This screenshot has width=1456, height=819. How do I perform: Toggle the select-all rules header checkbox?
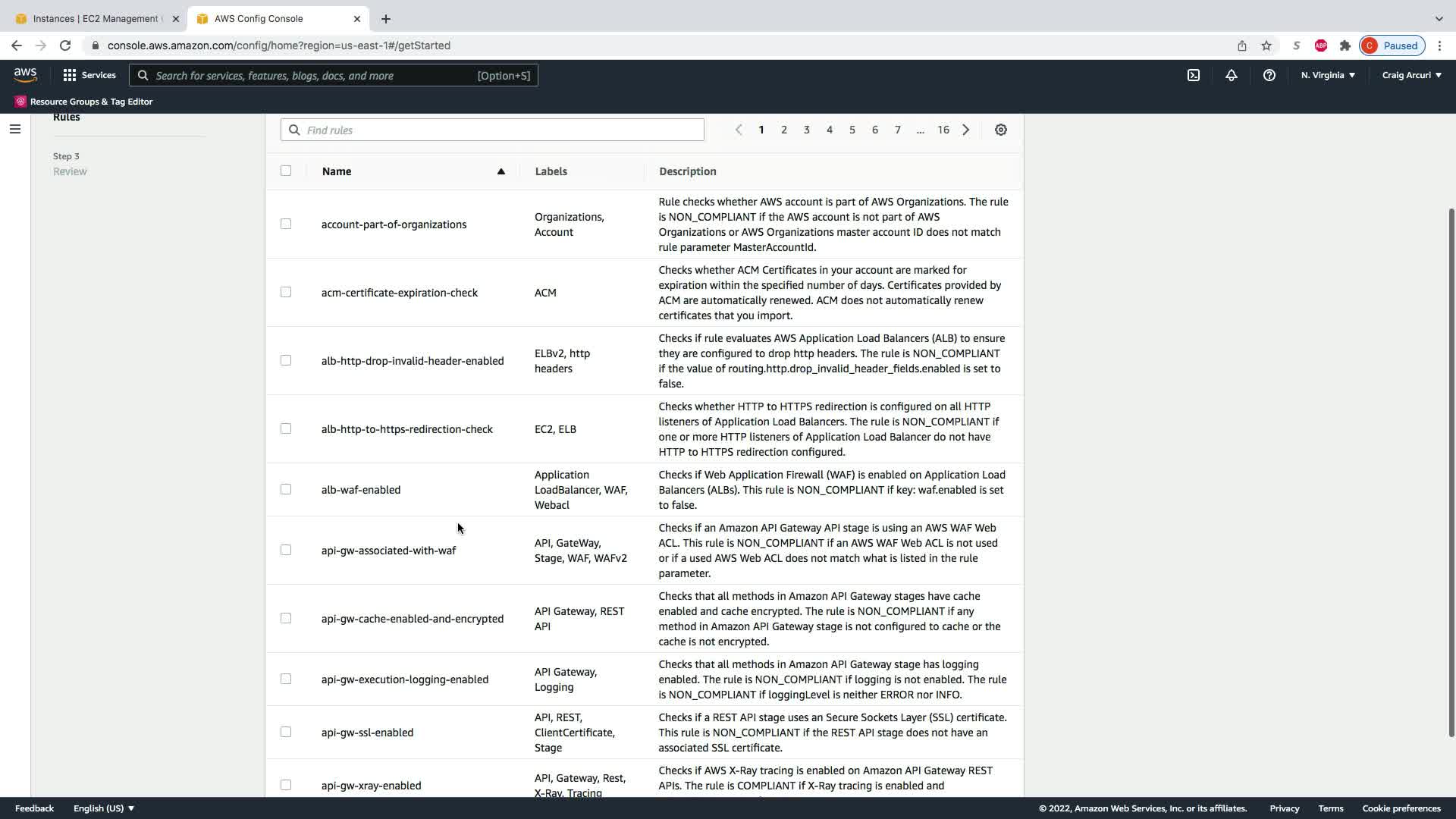[286, 171]
